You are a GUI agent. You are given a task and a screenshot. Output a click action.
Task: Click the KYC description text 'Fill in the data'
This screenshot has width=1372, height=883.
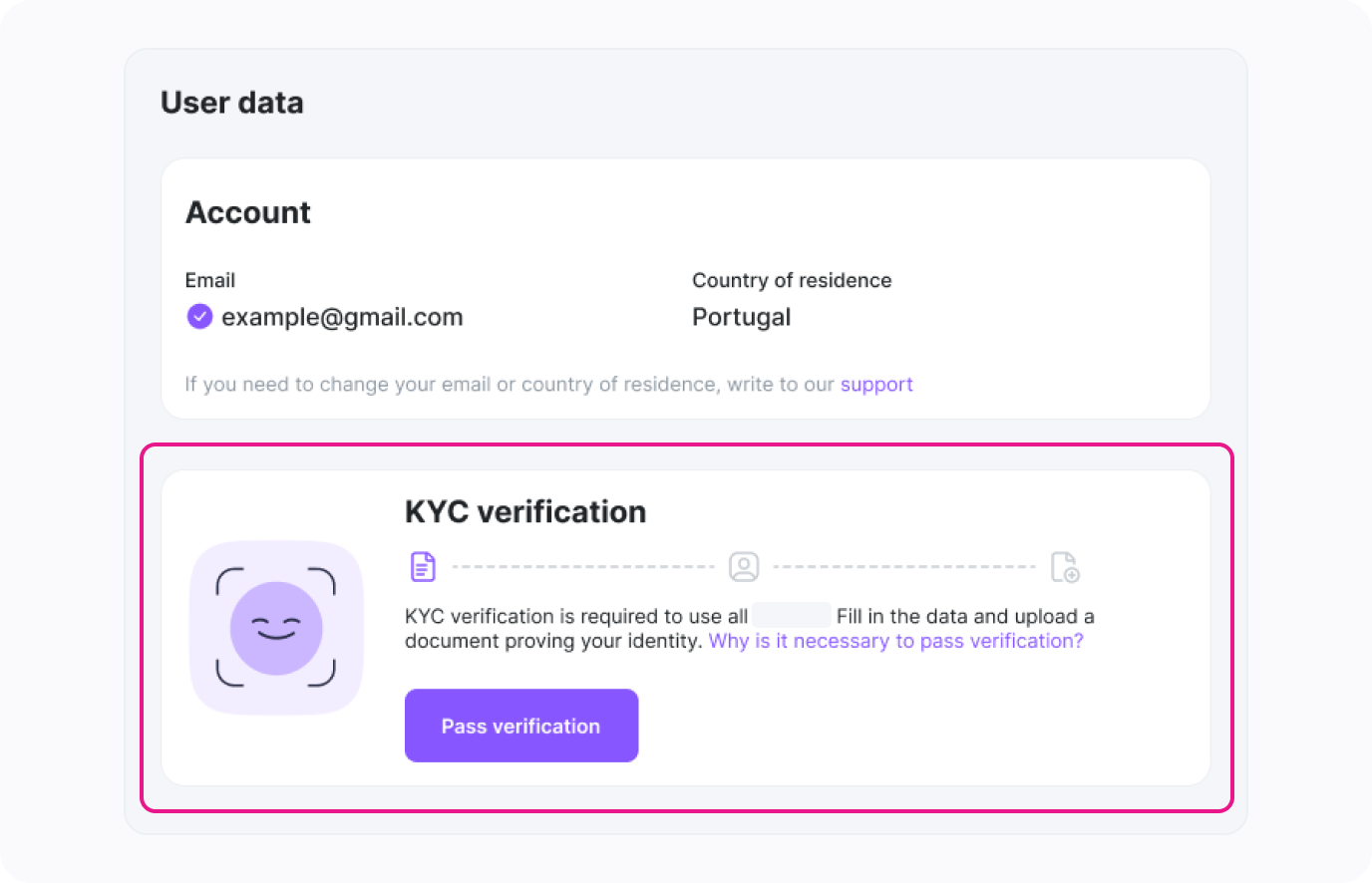click(902, 616)
